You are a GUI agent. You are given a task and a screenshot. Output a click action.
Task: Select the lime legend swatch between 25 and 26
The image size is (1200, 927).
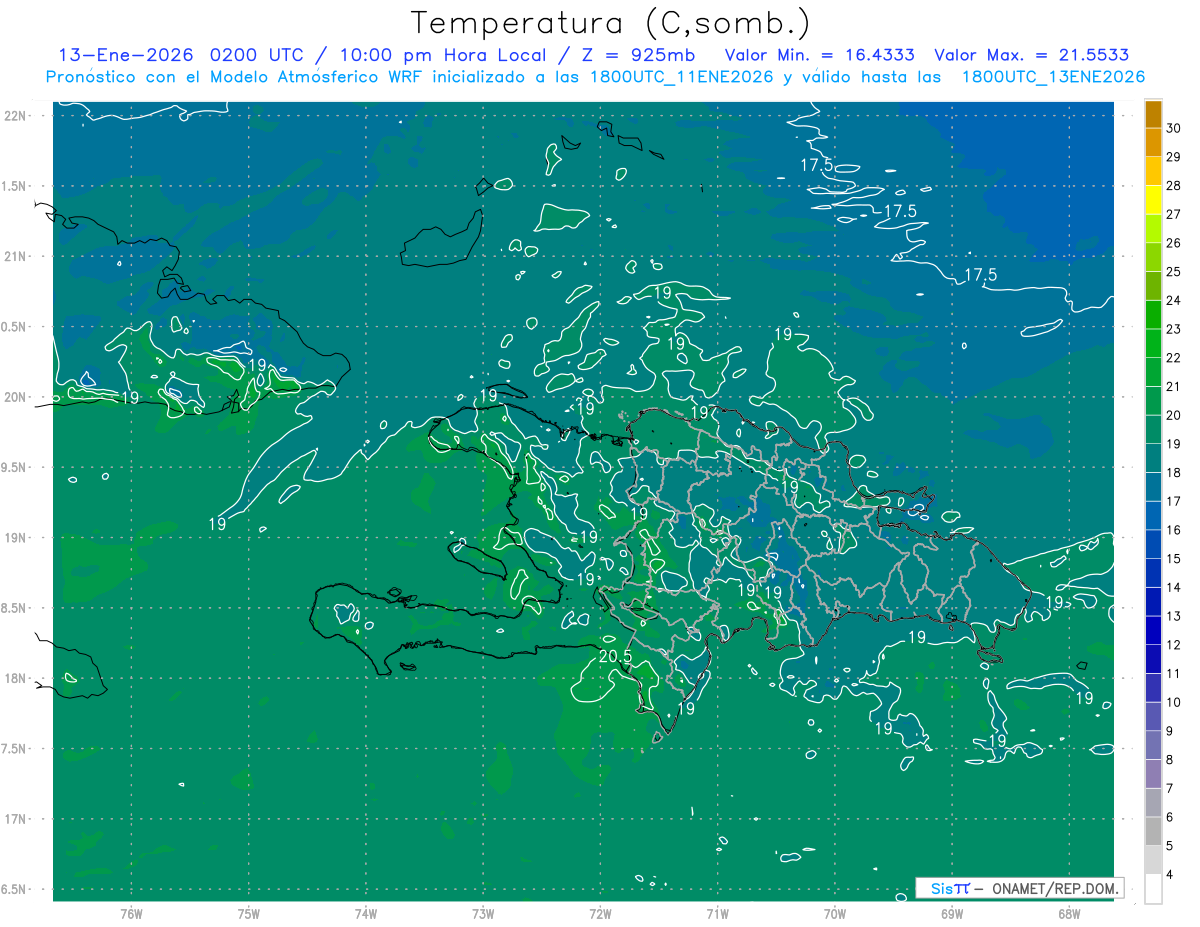click(x=1153, y=258)
